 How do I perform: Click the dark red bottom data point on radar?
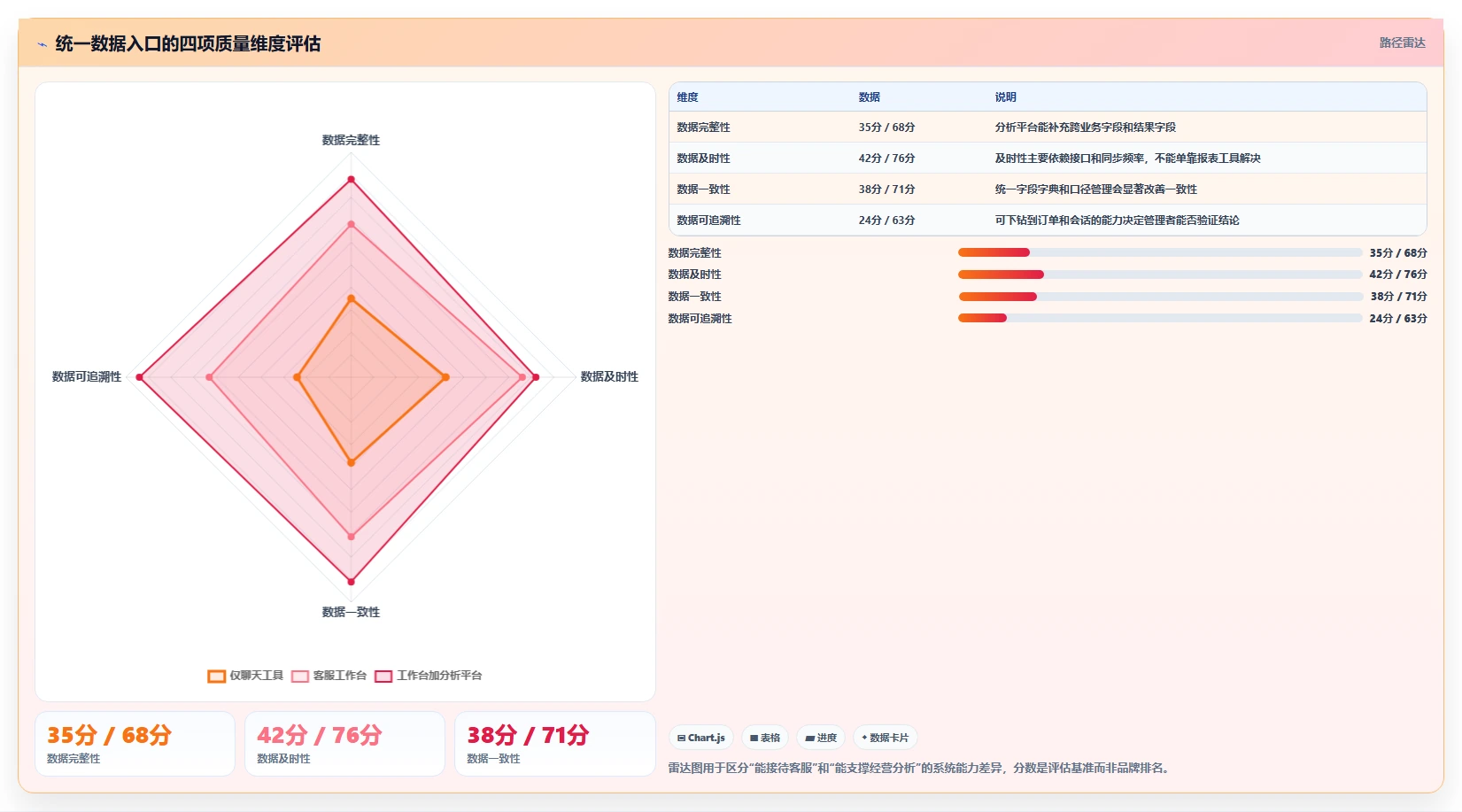point(351,582)
